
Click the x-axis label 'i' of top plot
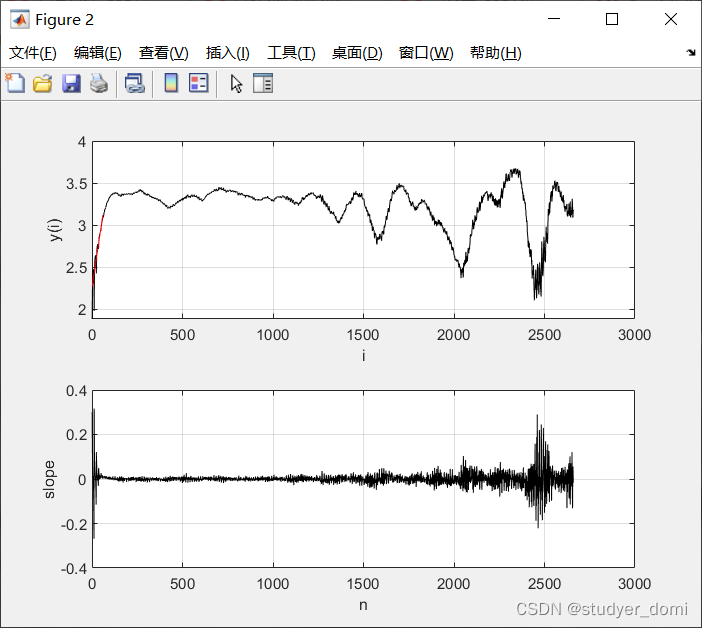tap(364, 356)
